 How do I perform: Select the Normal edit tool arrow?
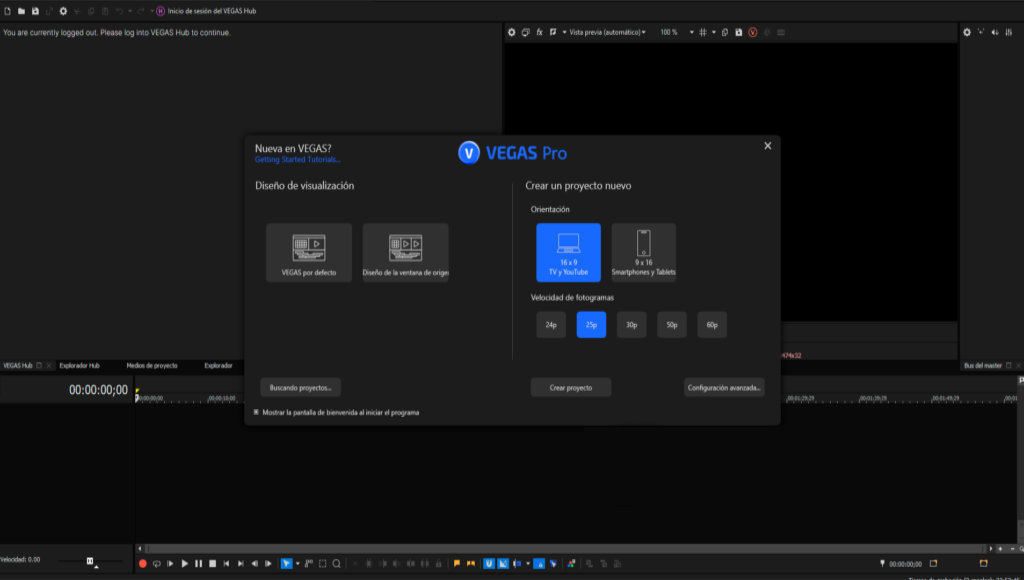coord(286,564)
